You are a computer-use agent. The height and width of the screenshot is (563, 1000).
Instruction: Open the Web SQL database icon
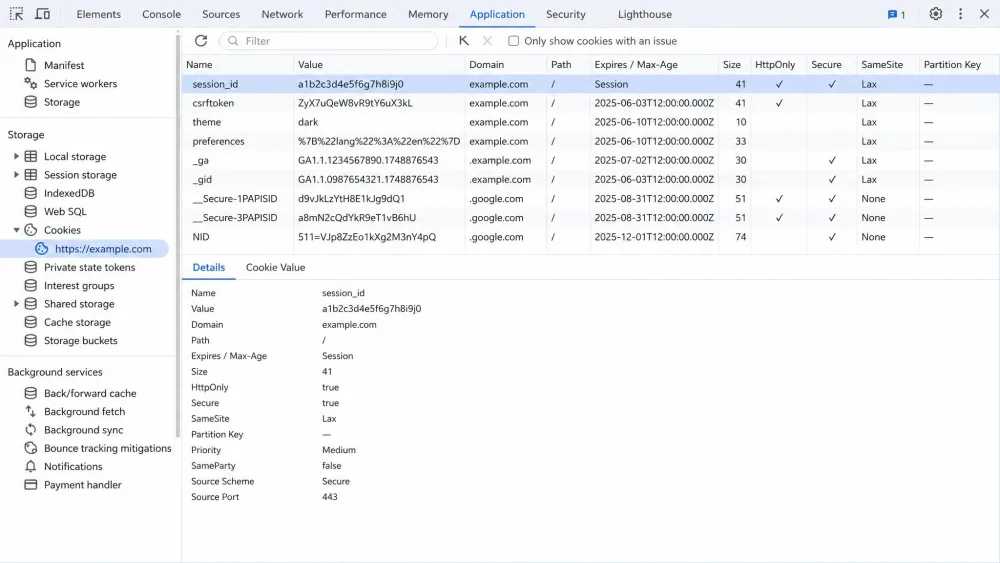31,212
